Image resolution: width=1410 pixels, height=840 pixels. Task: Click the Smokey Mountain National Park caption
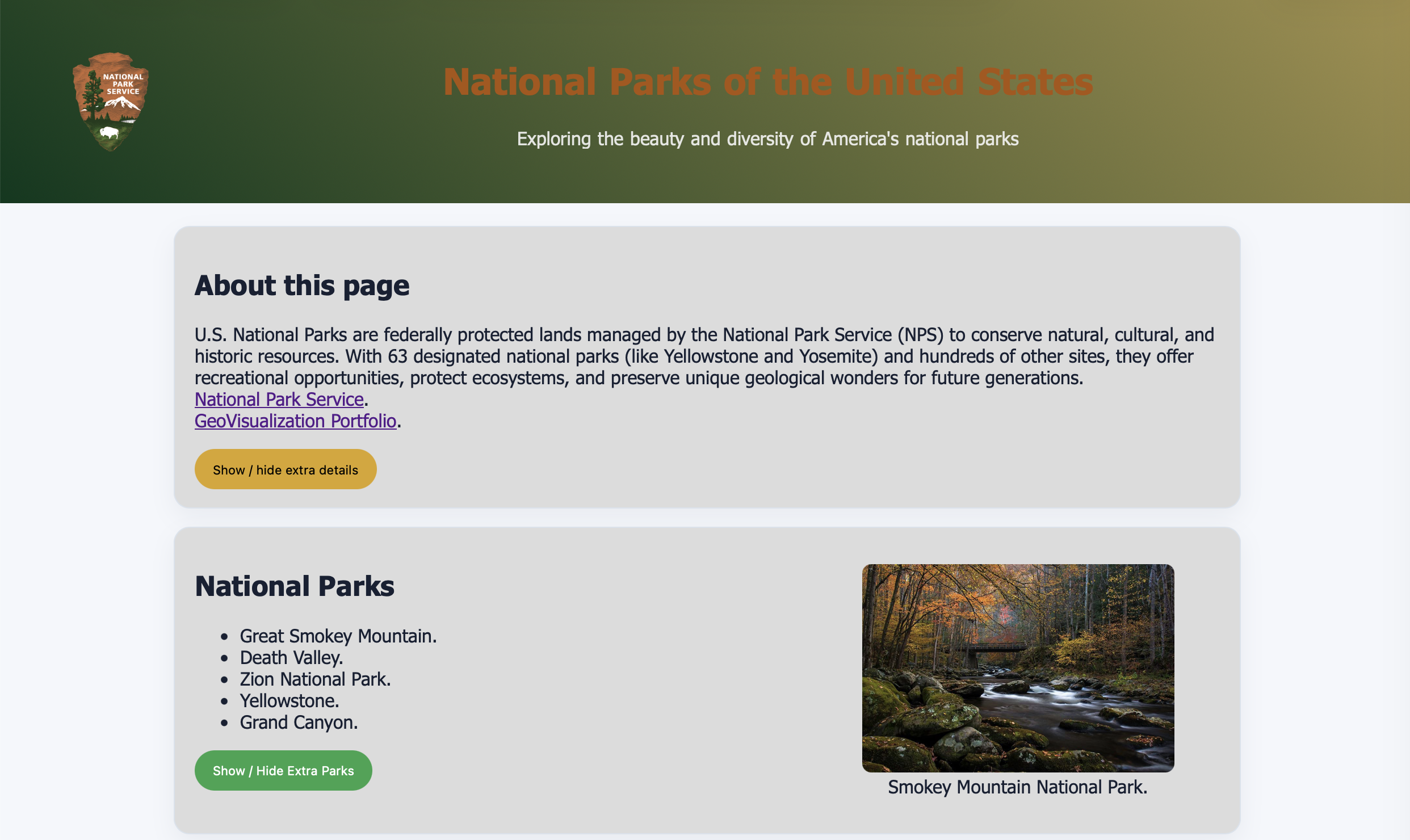pyautogui.click(x=1018, y=787)
